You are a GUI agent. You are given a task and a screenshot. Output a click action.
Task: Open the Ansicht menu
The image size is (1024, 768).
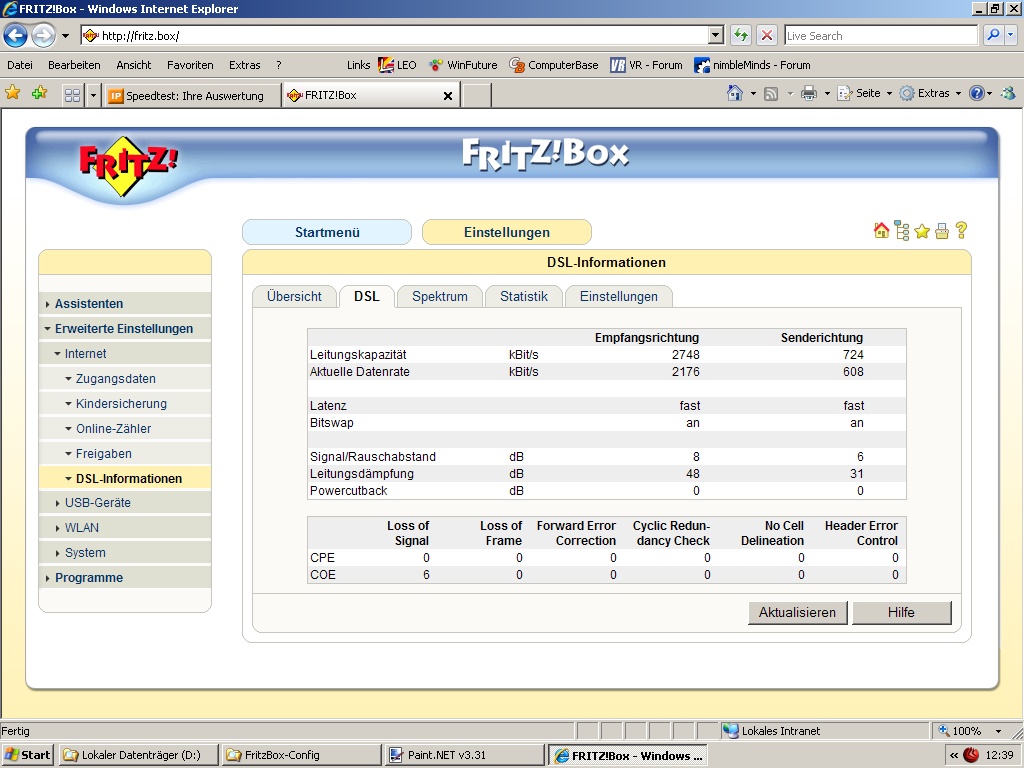(x=133, y=65)
